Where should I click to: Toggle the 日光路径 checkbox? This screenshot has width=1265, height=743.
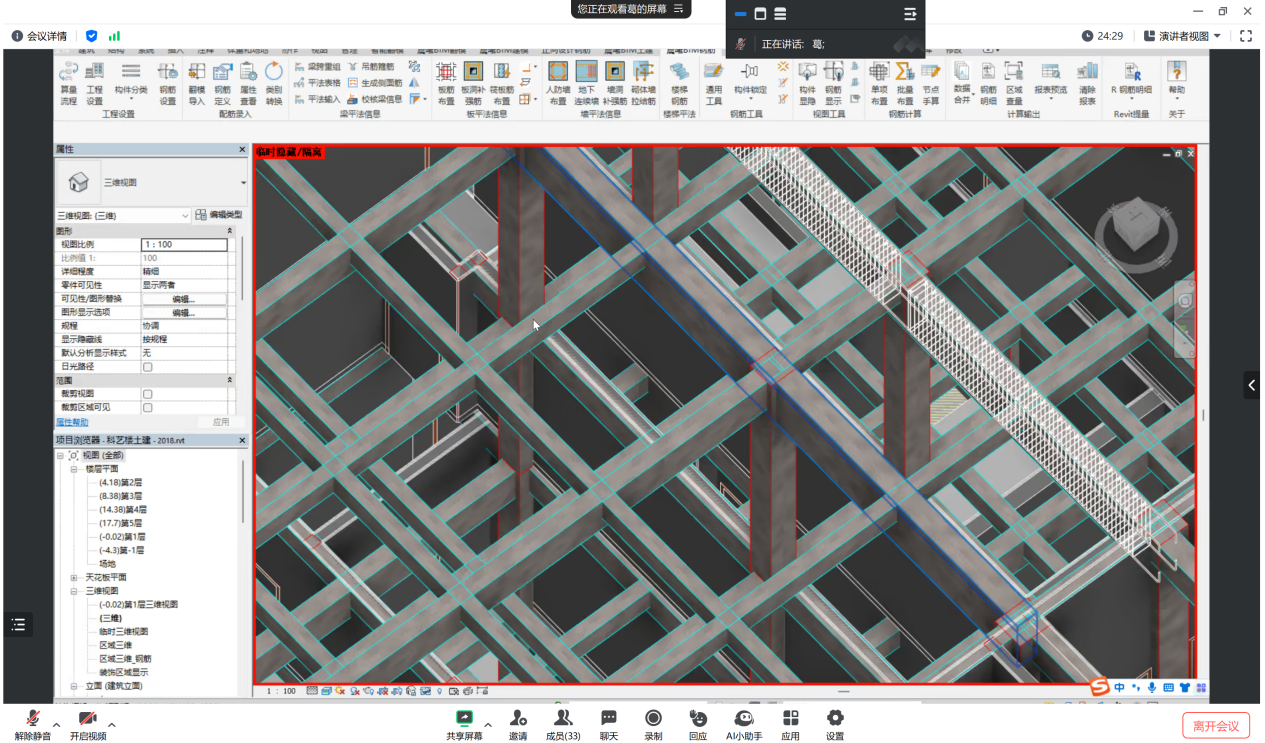click(x=148, y=367)
